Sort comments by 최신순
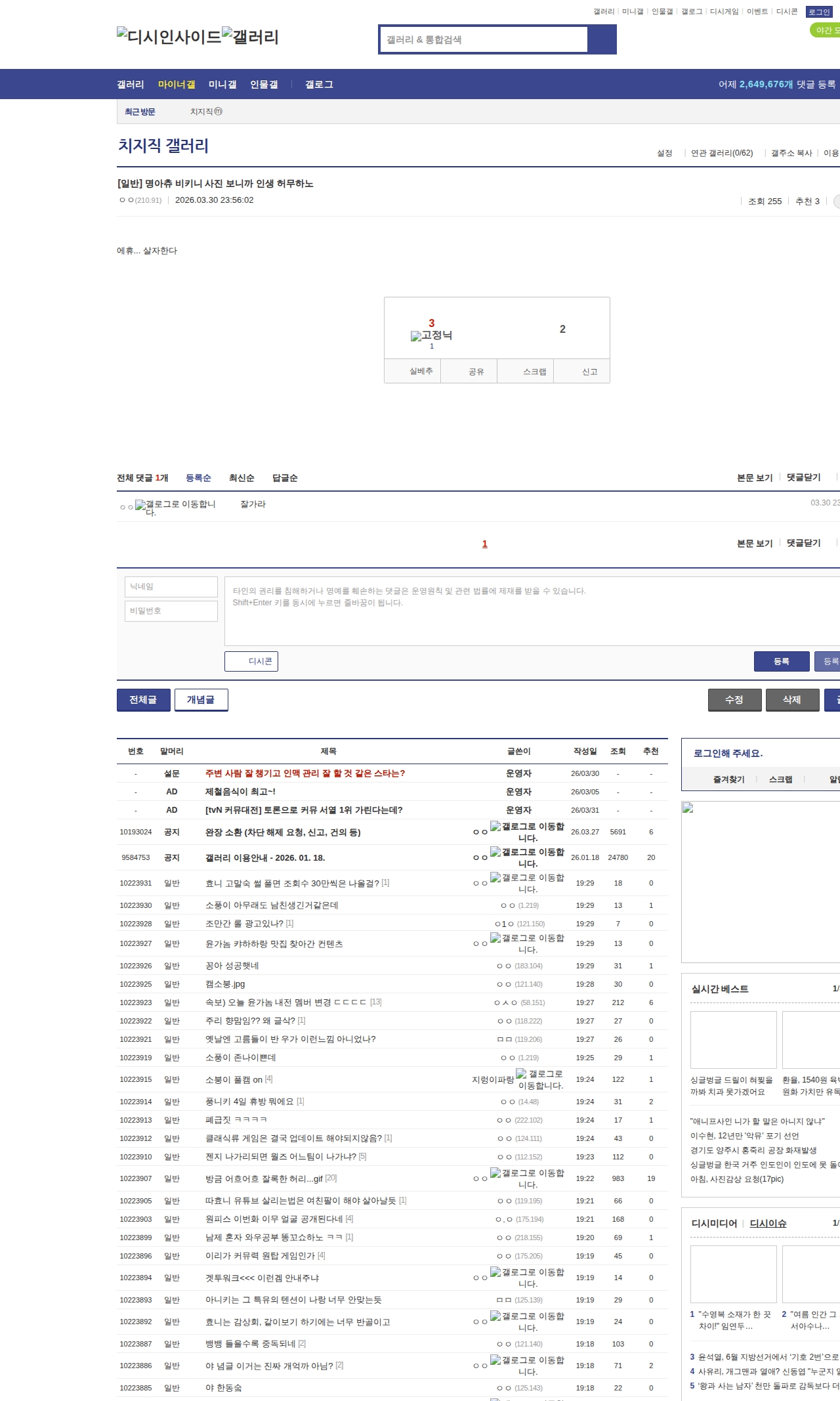 coord(241,478)
